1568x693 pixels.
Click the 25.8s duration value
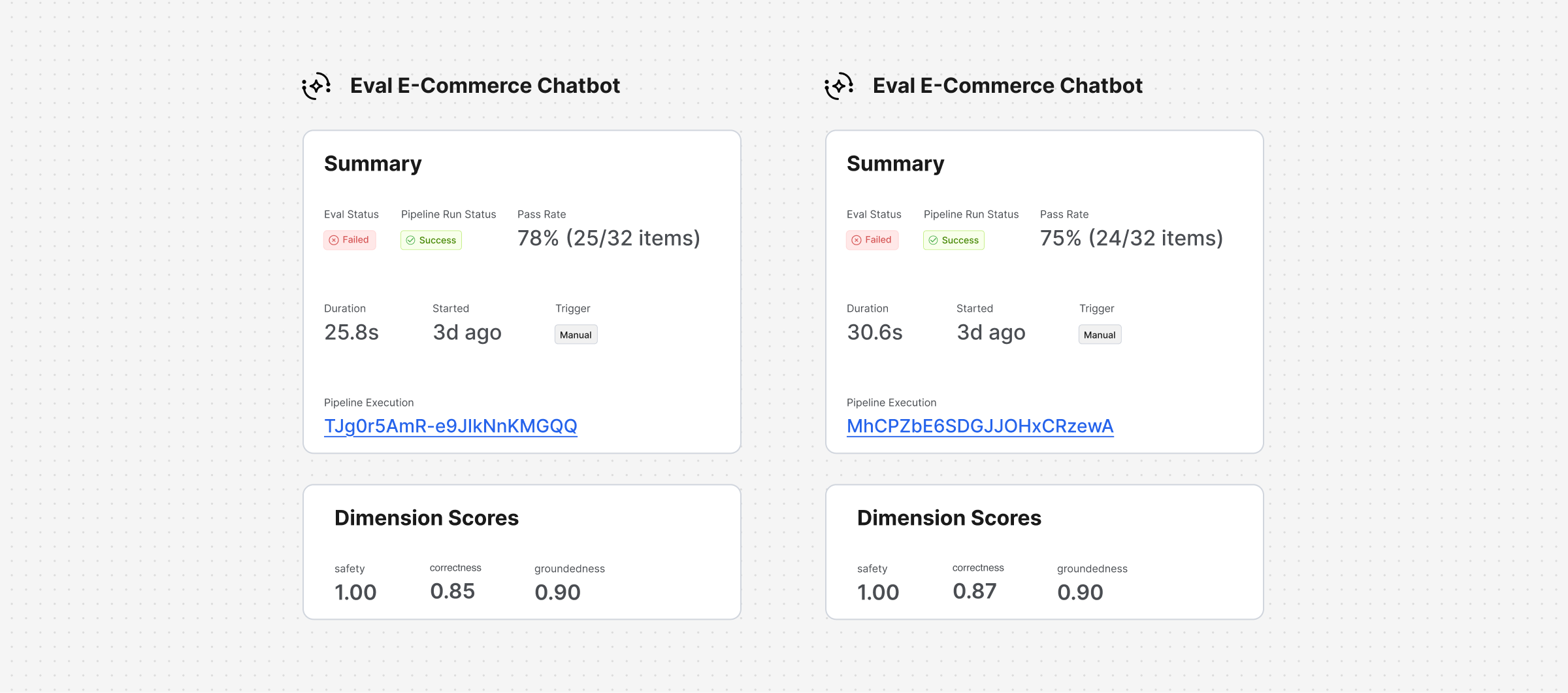point(351,332)
